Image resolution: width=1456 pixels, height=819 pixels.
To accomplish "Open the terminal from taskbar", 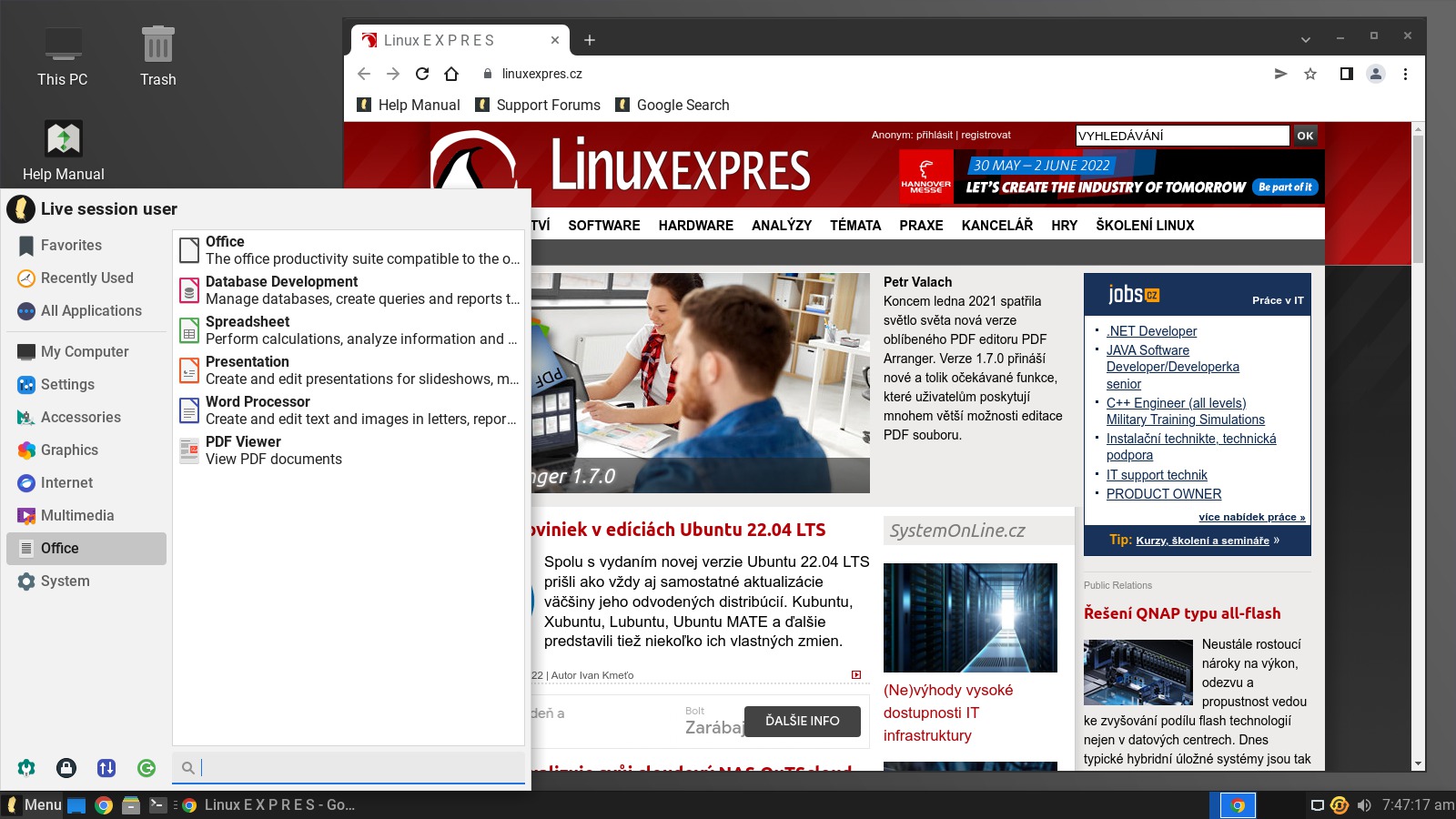I will 158,805.
